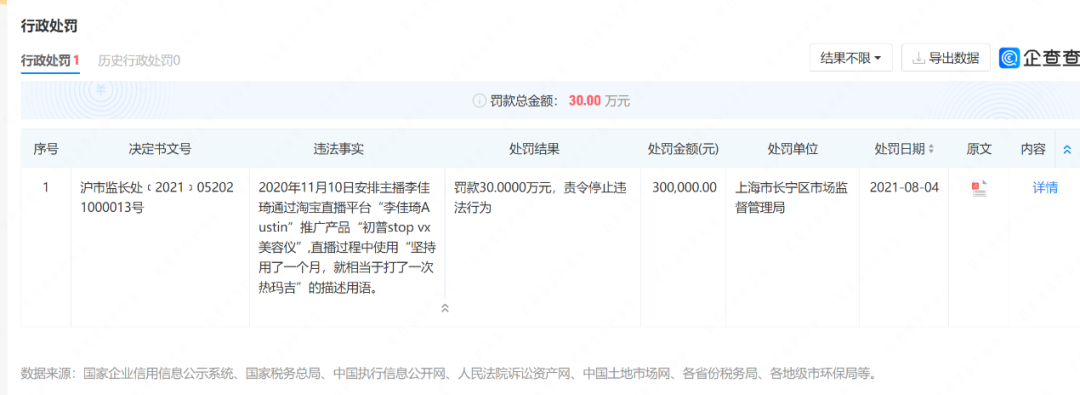This screenshot has height=395, width=1080.
Task: Click the 数据来源 footer text
Action: coord(449,374)
